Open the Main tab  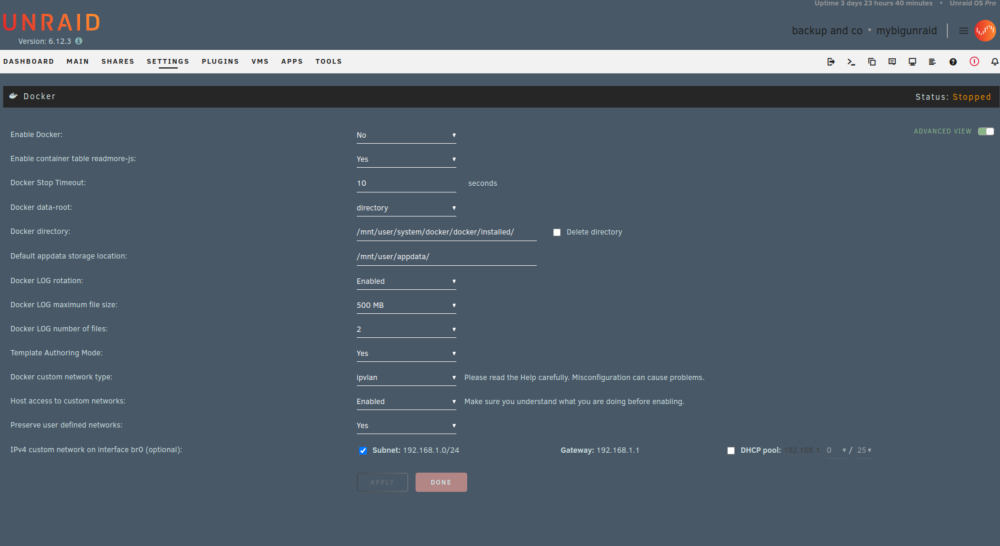pos(78,62)
